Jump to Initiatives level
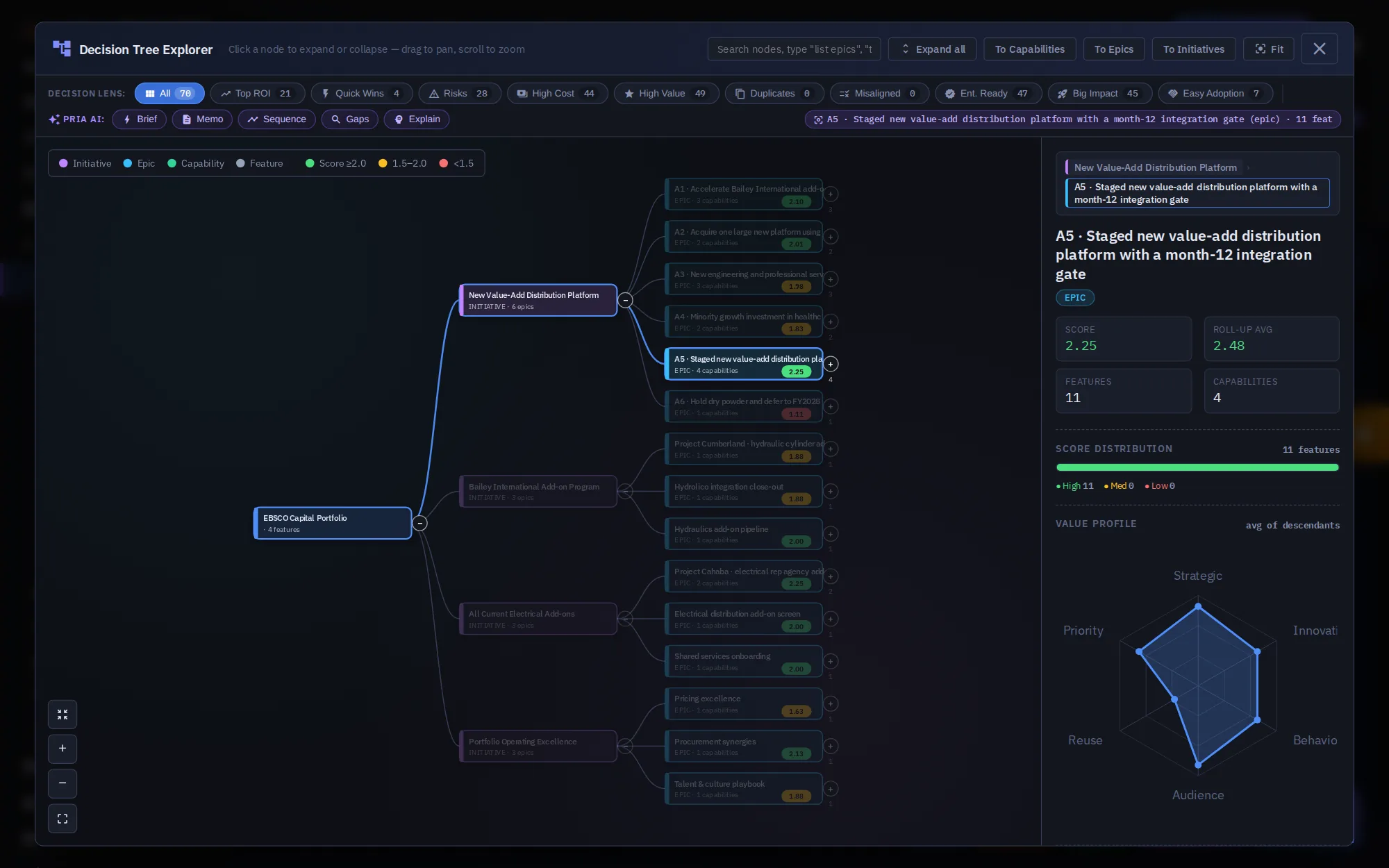Screen dimensions: 1389x868 [x=1194, y=49]
